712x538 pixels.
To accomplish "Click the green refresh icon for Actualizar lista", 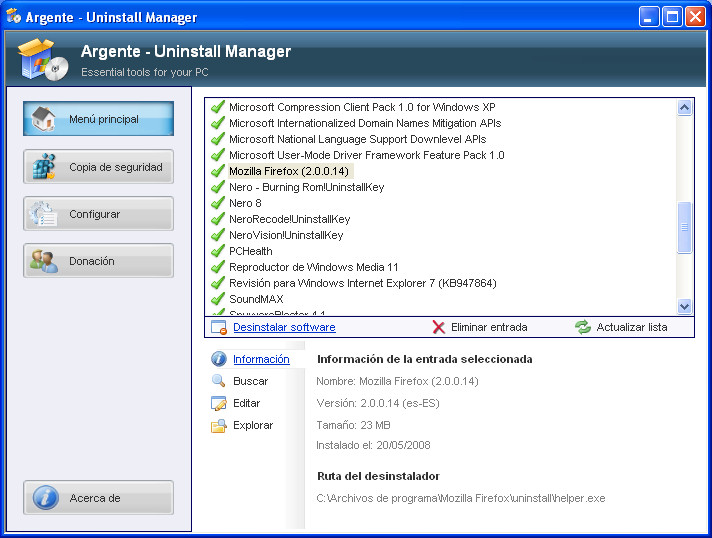I will 583,327.
